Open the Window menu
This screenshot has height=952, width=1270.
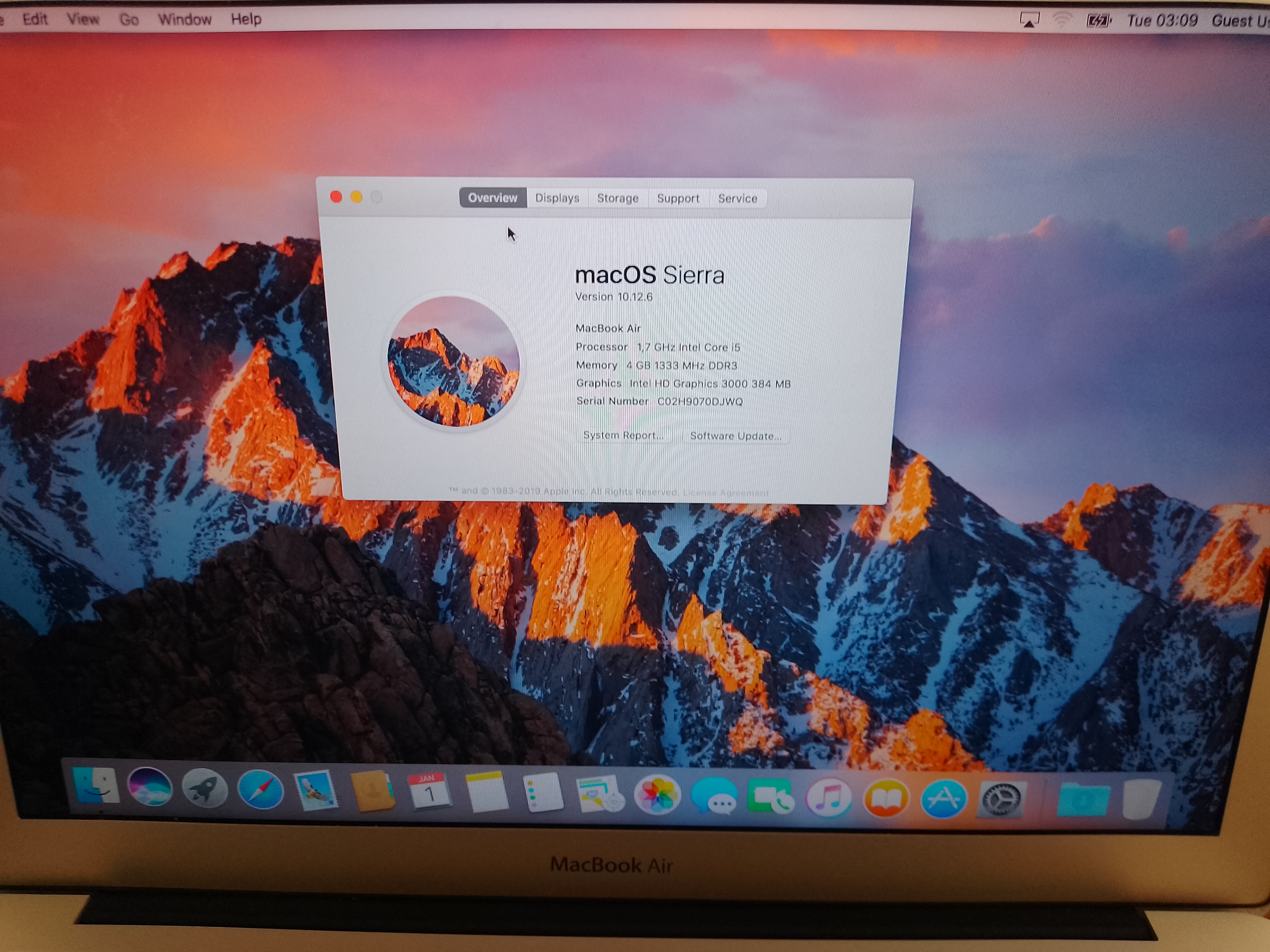pyautogui.click(x=185, y=19)
